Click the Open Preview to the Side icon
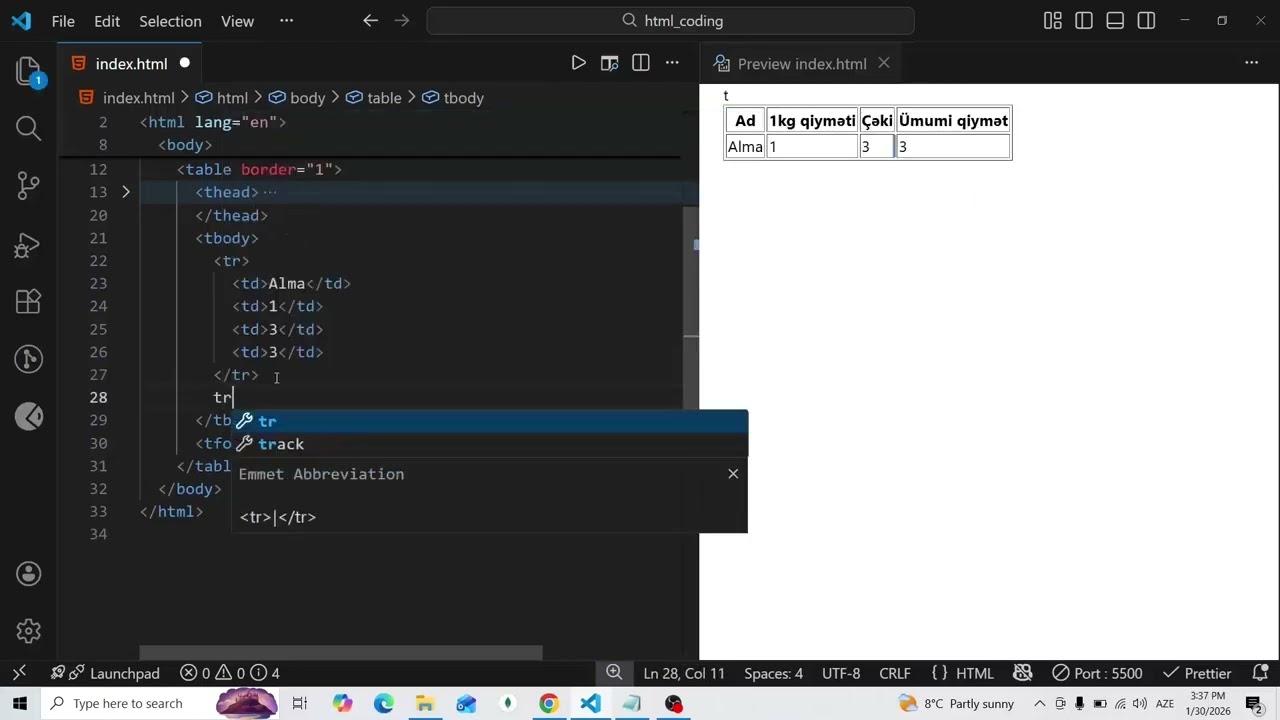Image resolution: width=1280 pixels, height=720 pixels. point(609,63)
